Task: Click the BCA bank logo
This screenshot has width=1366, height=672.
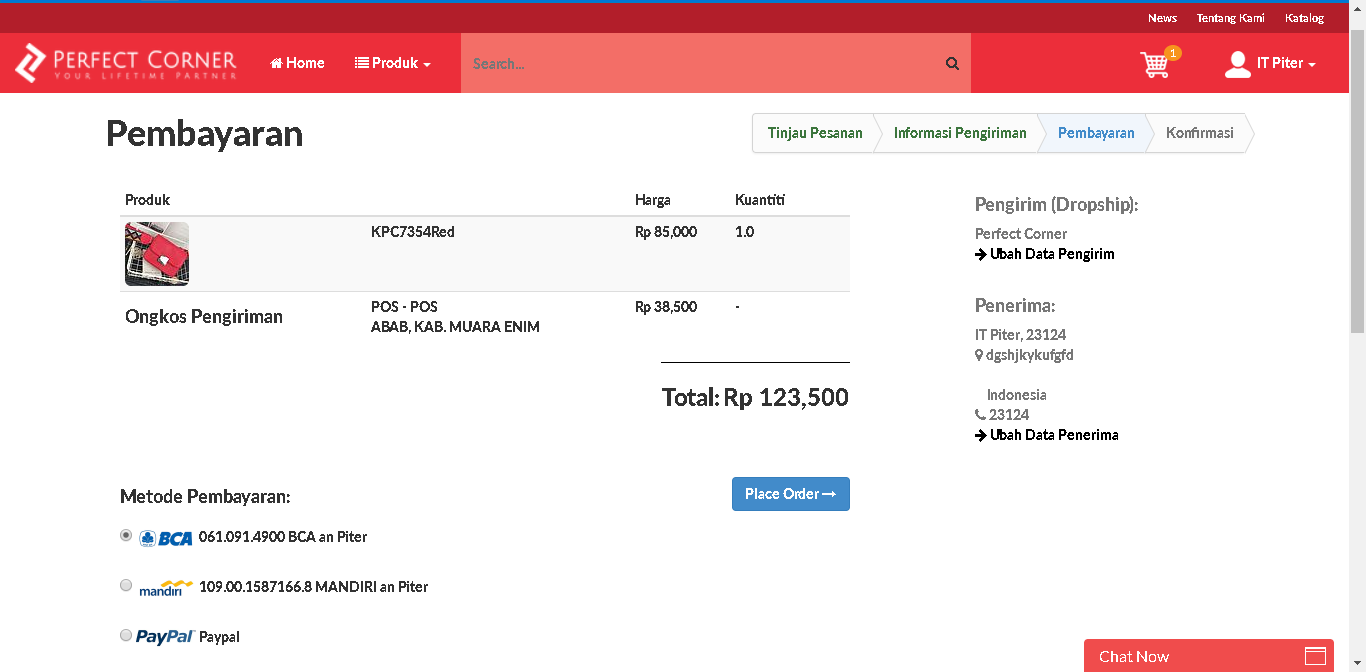Action: pos(166,538)
